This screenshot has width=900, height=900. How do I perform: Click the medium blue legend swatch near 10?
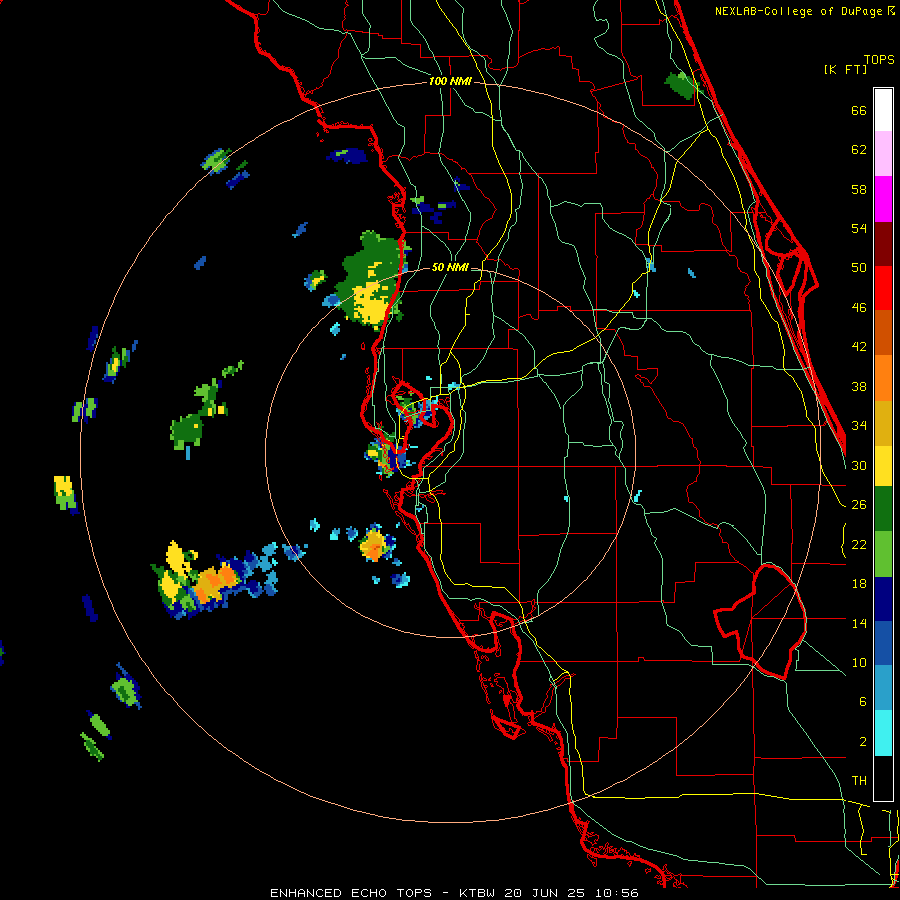[x=883, y=643]
